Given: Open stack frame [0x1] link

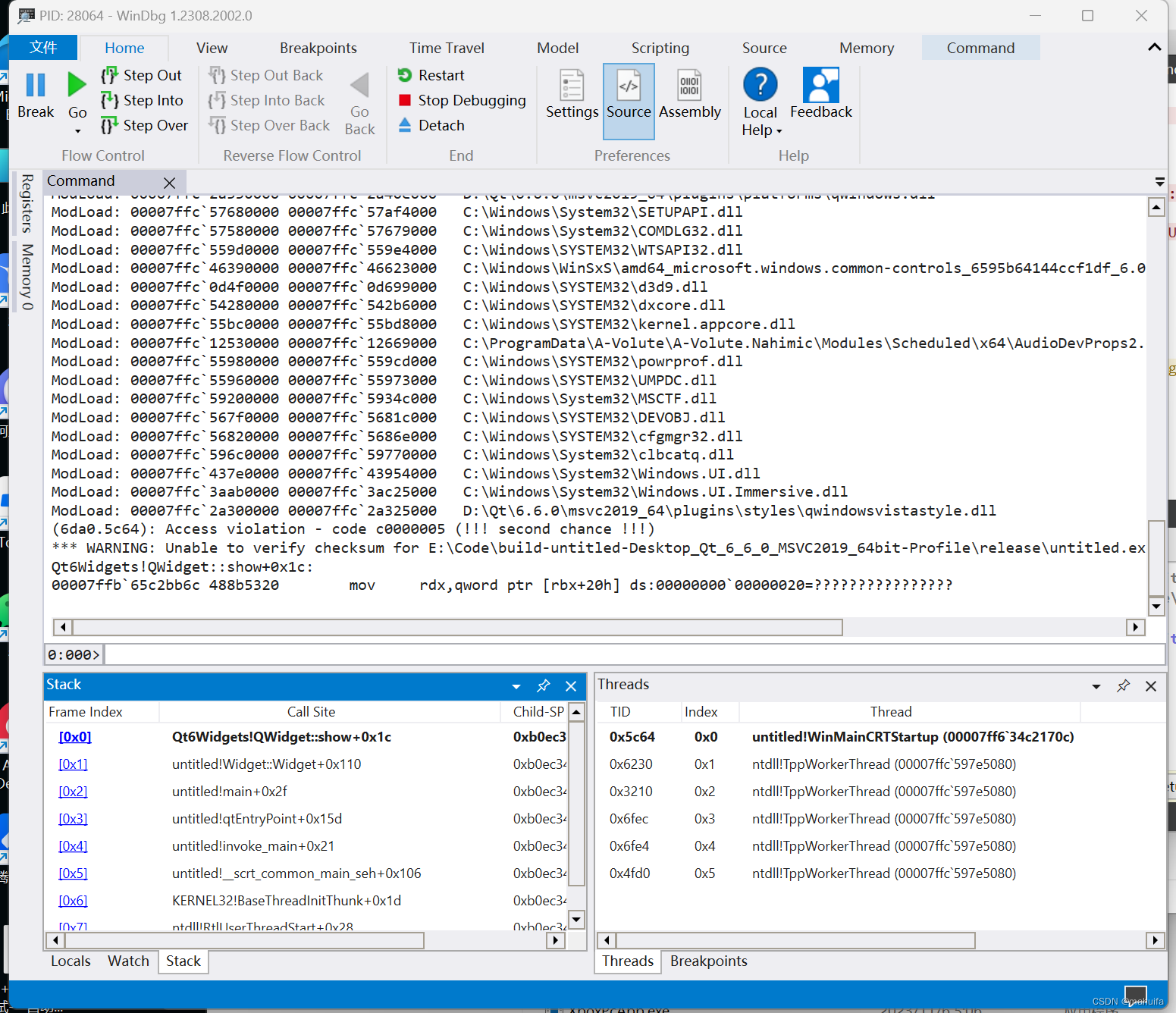Looking at the screenshot, I should [73, 764].
